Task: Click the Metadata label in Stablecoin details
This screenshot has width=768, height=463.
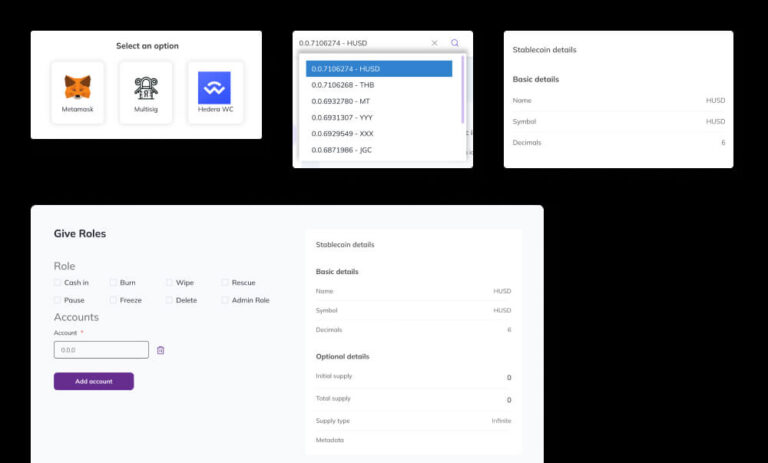Action: coord(330,440)
